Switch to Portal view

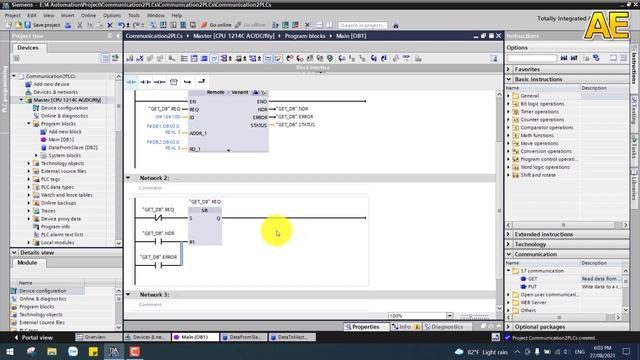pos(33,338)
